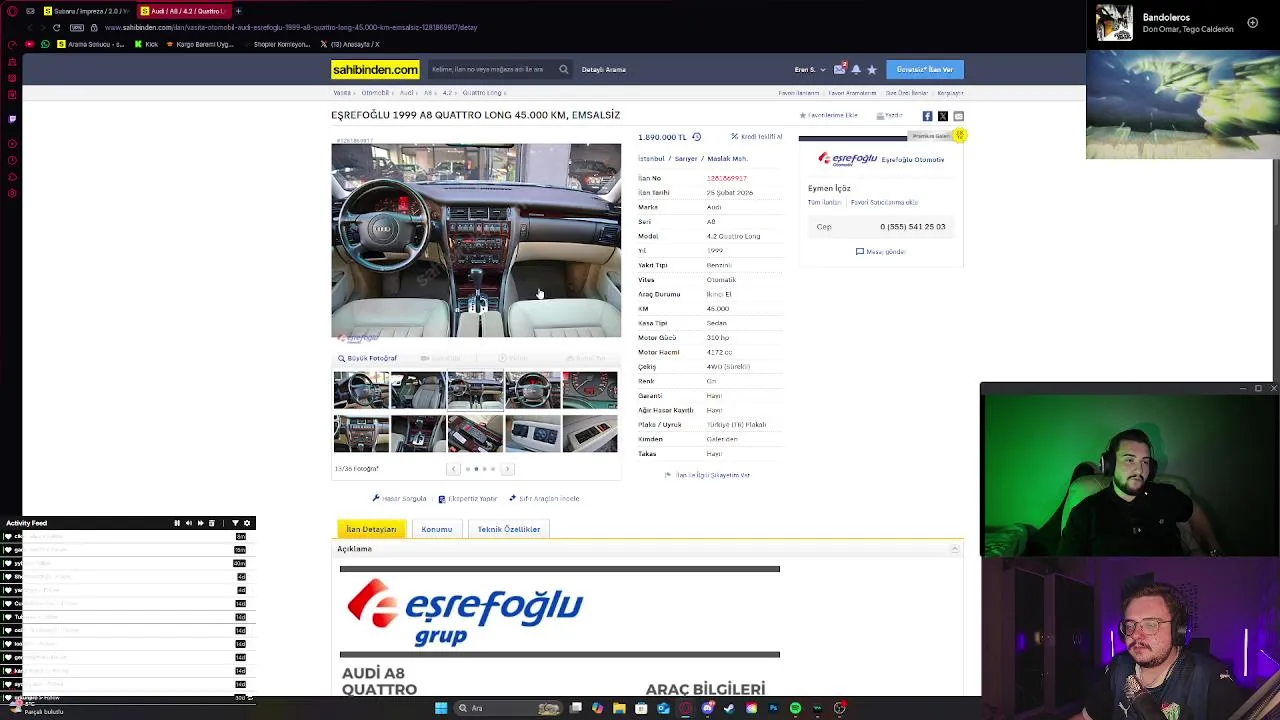This screenshot has height=720, width=1280.
Task: Click the search magnifier icon
Action: coord(563,69)
